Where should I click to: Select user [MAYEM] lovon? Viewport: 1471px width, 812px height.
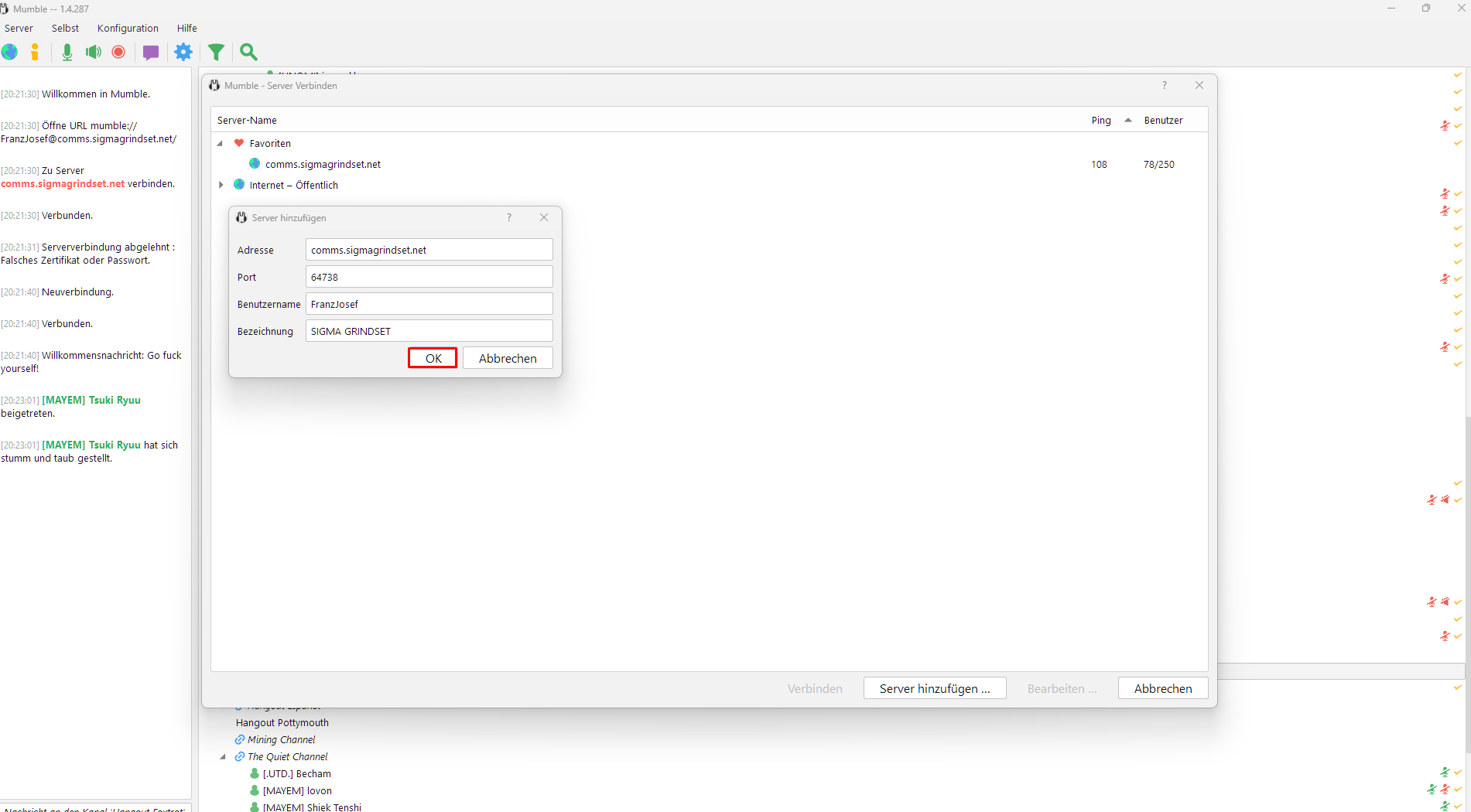(x=297, y=791)
